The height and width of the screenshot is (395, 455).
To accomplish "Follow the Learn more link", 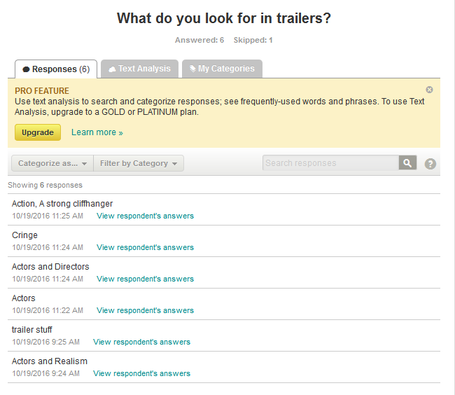I will 97,132.
